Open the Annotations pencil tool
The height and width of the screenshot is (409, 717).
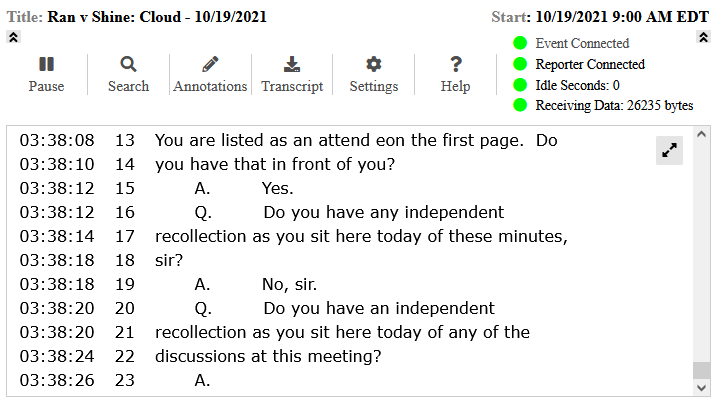click(x=210, y=74)
